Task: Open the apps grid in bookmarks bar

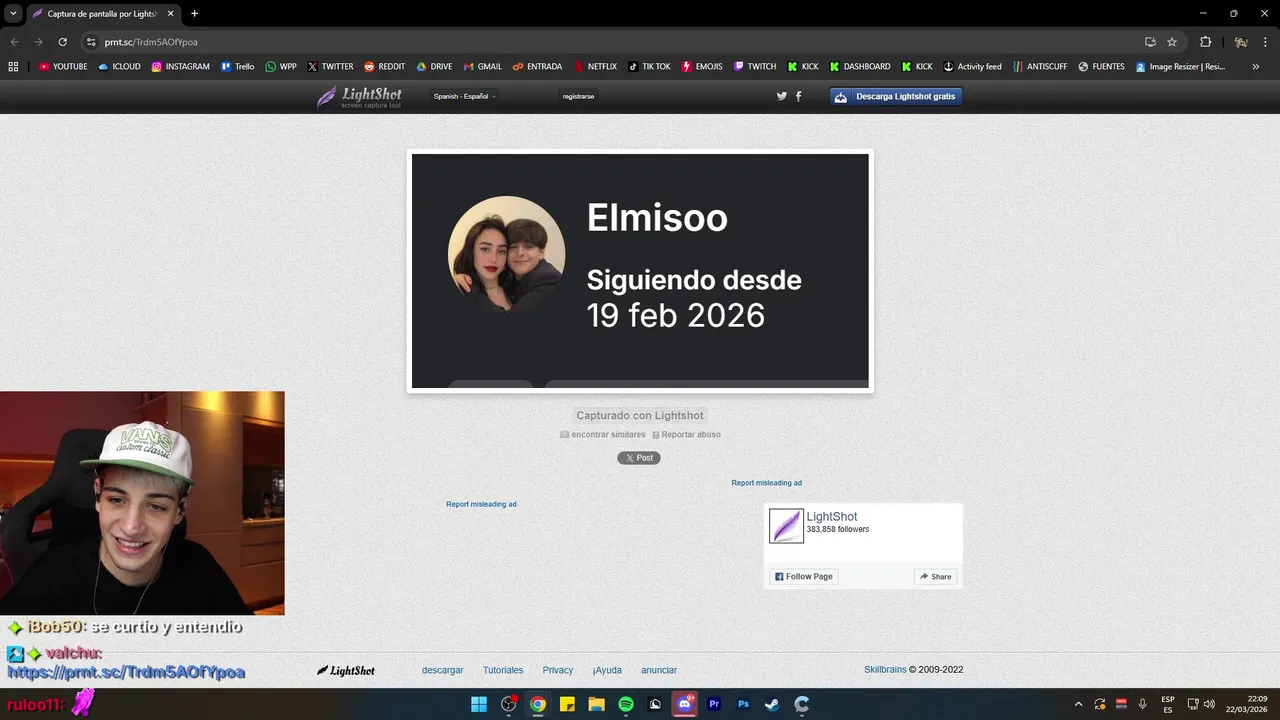Action: click(x=13, y=67)
